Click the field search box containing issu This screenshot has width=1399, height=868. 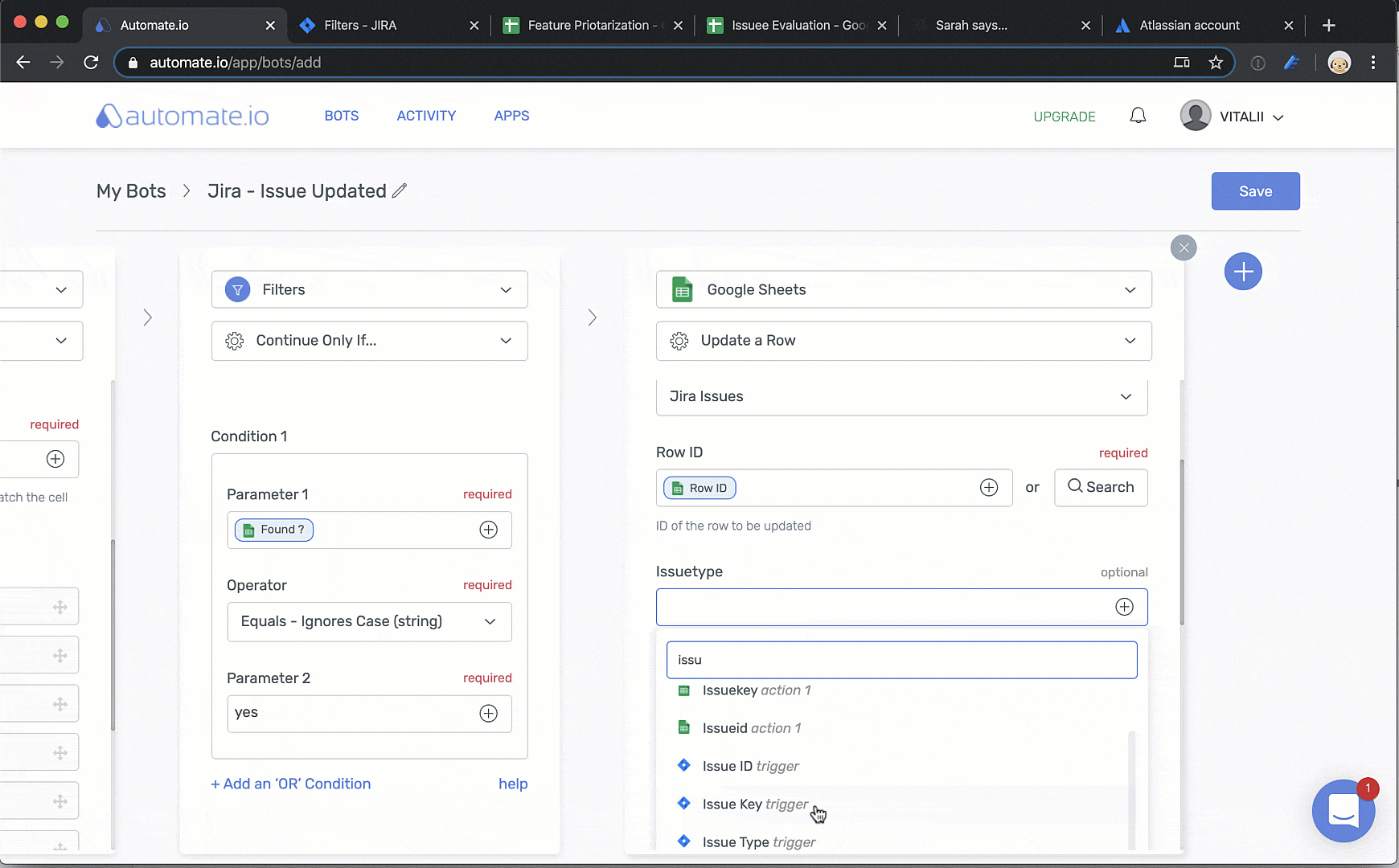(x=901, y=660)
